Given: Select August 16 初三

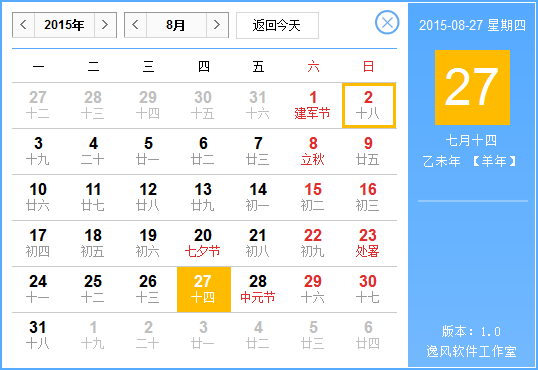Looking at the screenshot, I should click(368, 197).
